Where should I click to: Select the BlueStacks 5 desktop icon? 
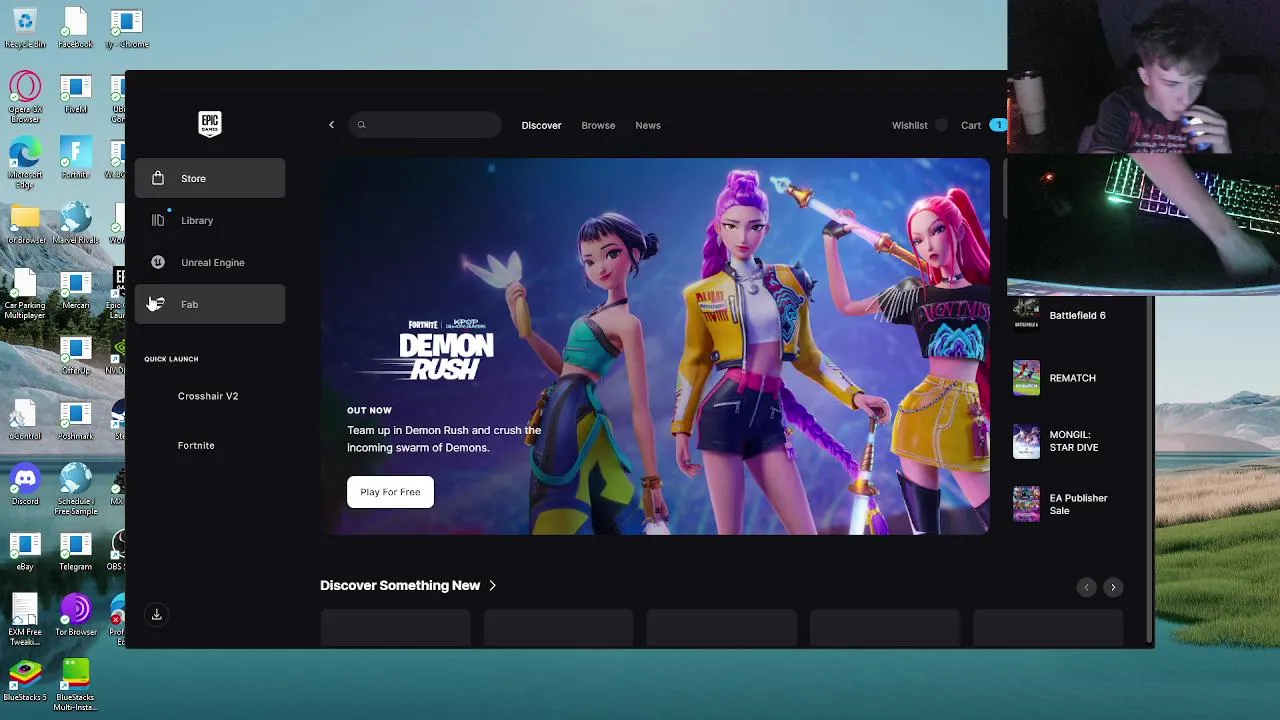(x=25, y=681)
